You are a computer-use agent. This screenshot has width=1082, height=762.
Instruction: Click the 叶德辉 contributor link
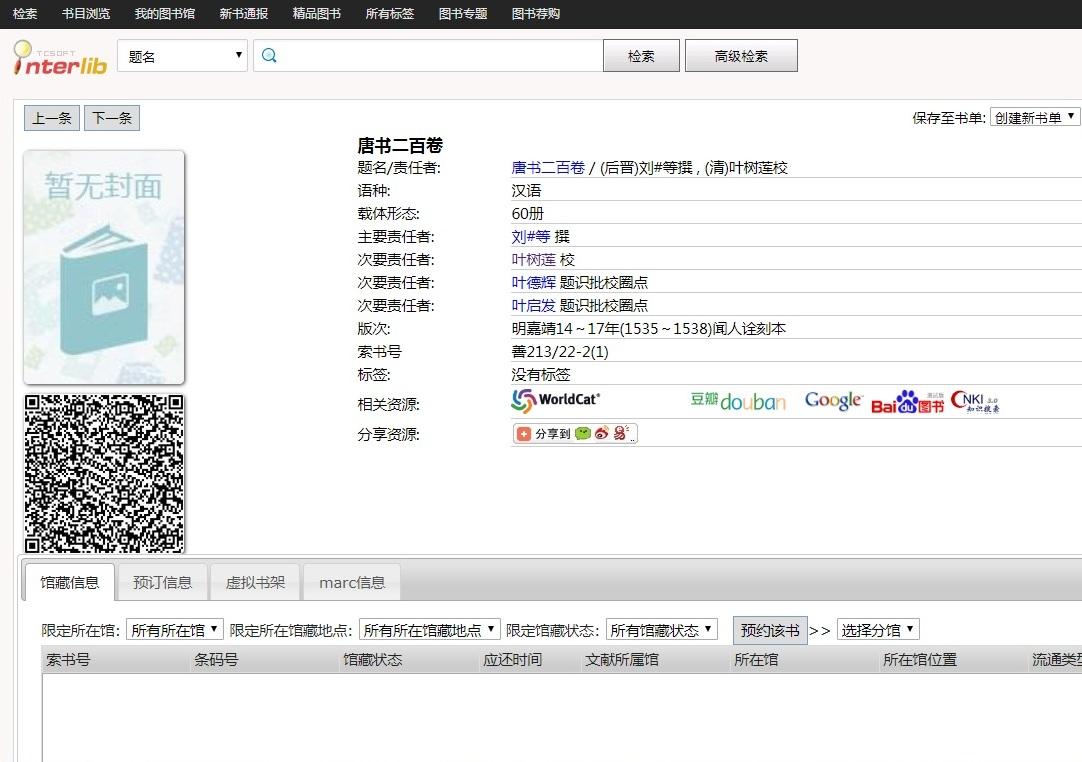[533, 283]
